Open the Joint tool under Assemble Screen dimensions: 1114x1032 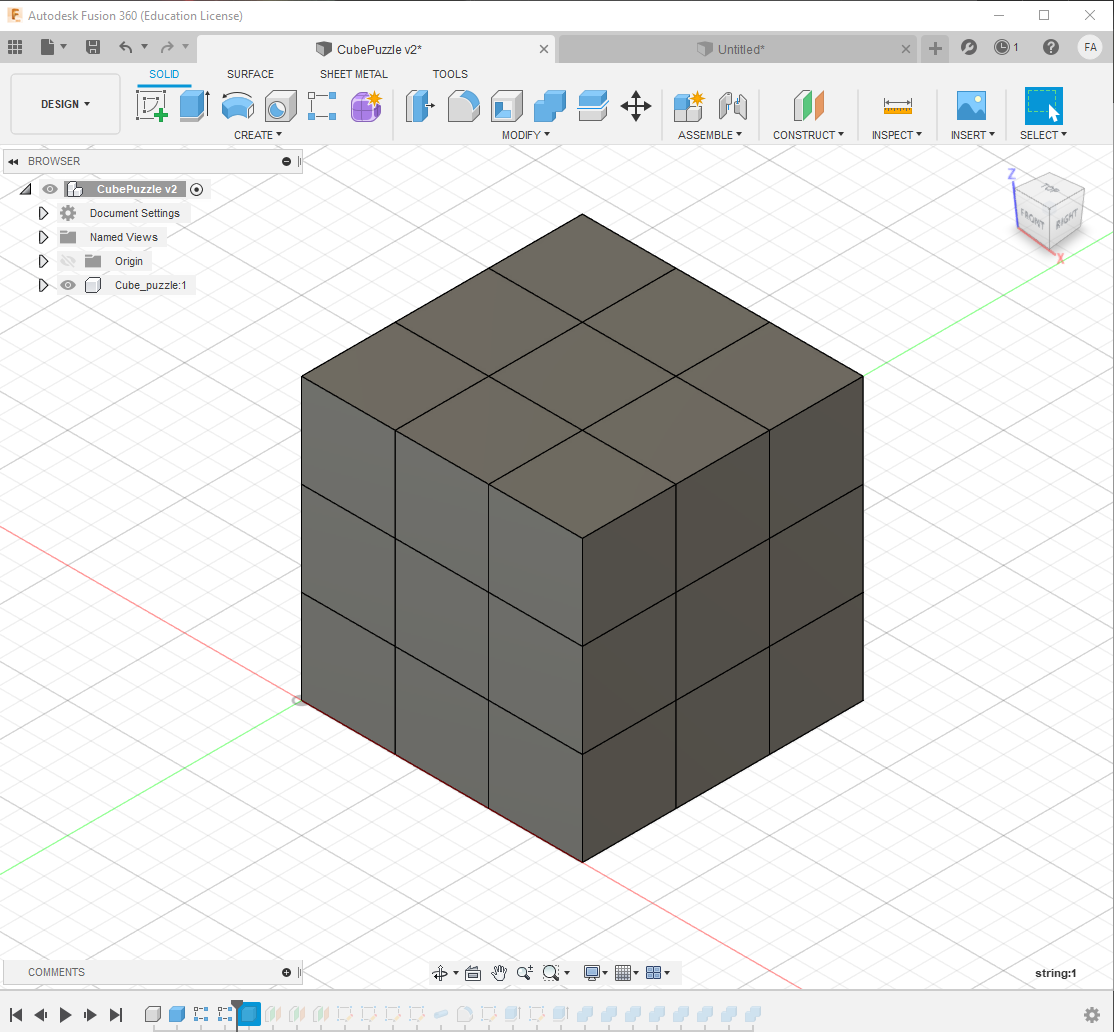733,105
